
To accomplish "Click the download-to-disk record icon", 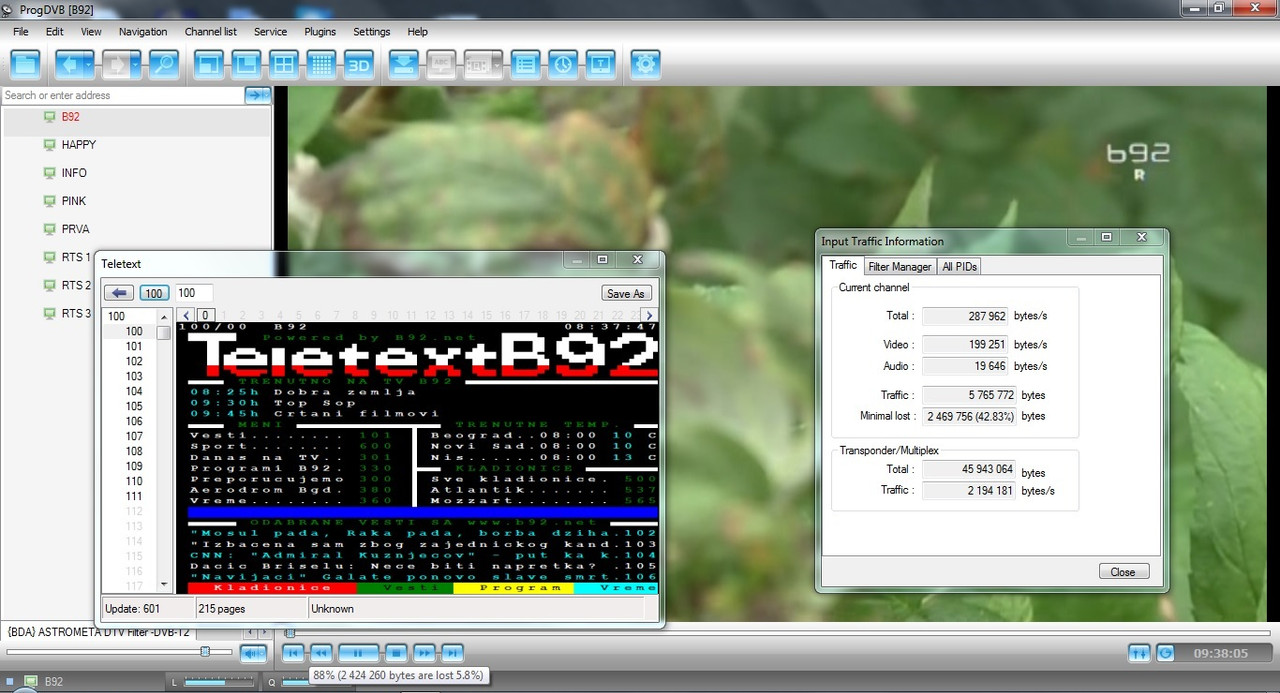I will click(404, 65).
